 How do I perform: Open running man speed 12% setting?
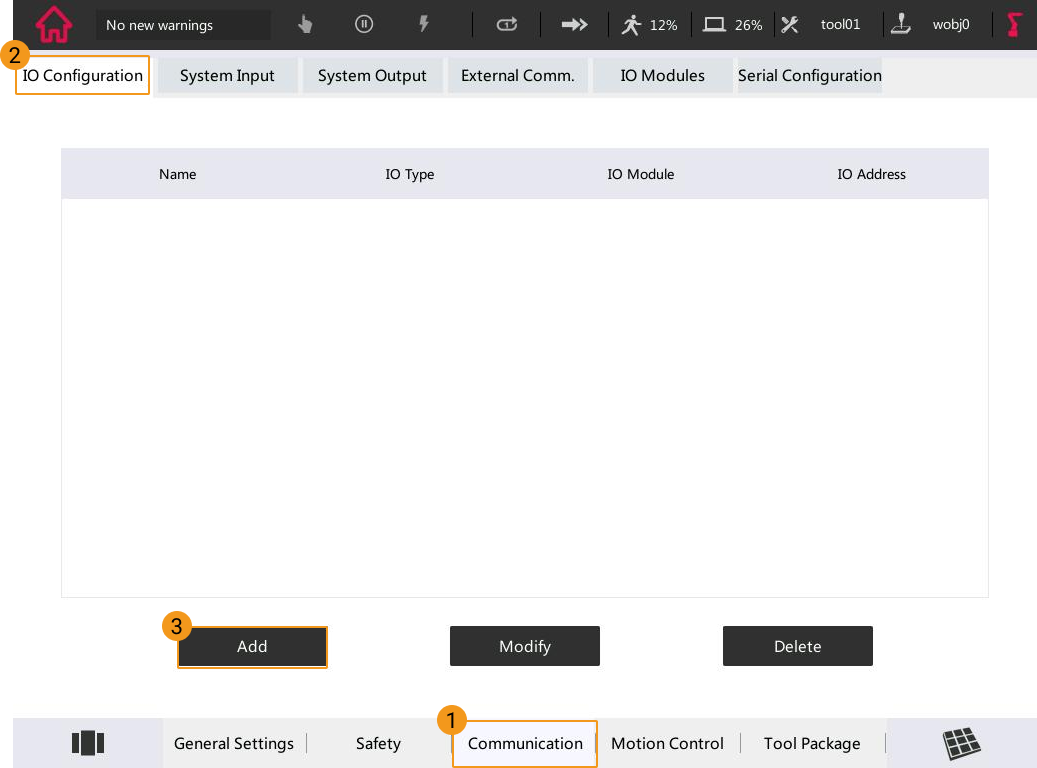point(649,25)
